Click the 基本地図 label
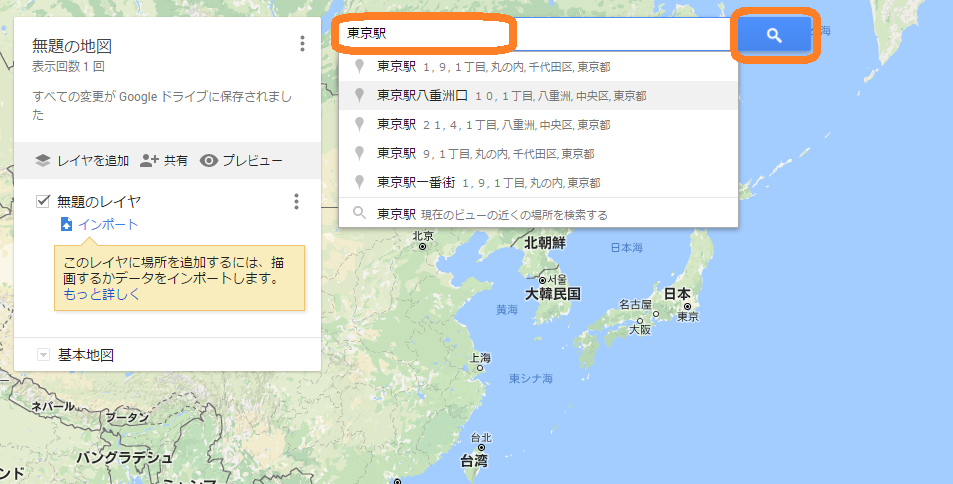953x484 pixels. click(86, 354)
